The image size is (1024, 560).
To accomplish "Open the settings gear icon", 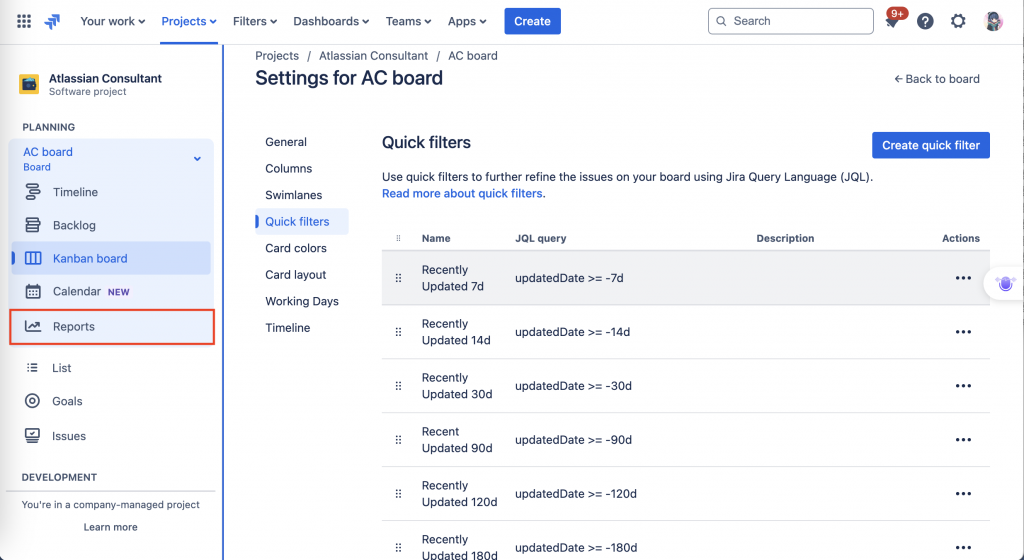I will 958,21.
